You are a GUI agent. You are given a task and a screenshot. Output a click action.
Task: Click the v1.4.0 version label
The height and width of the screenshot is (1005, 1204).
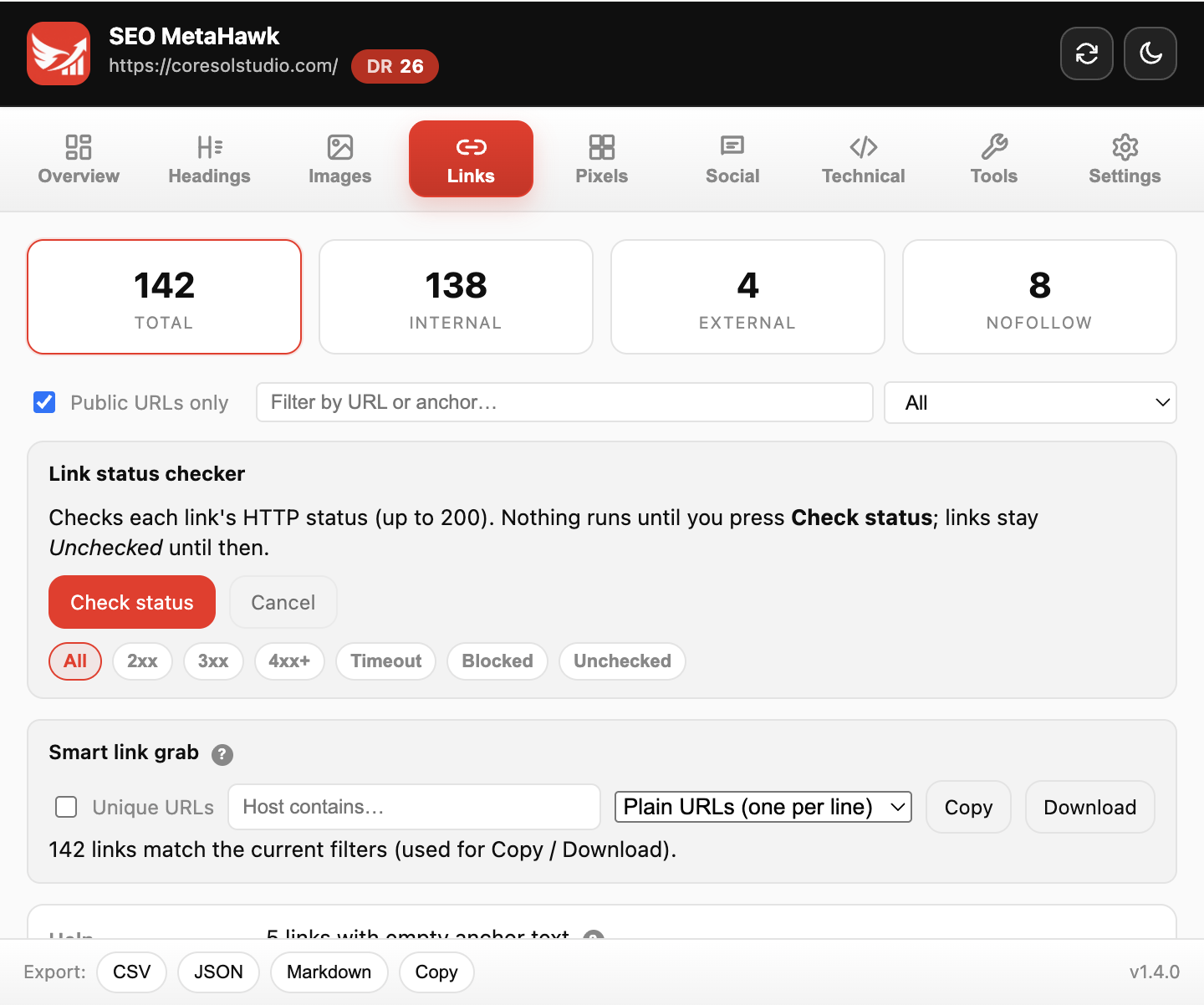point(1154,972)
